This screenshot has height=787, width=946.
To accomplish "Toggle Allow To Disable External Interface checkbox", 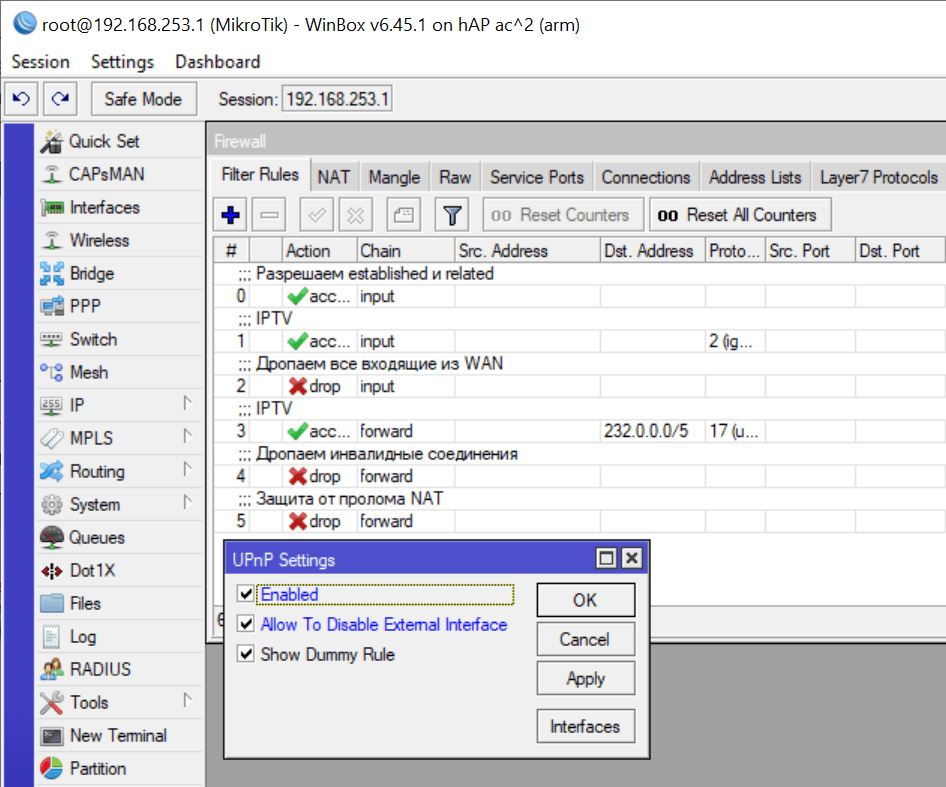I will click(x=246, y=623).
